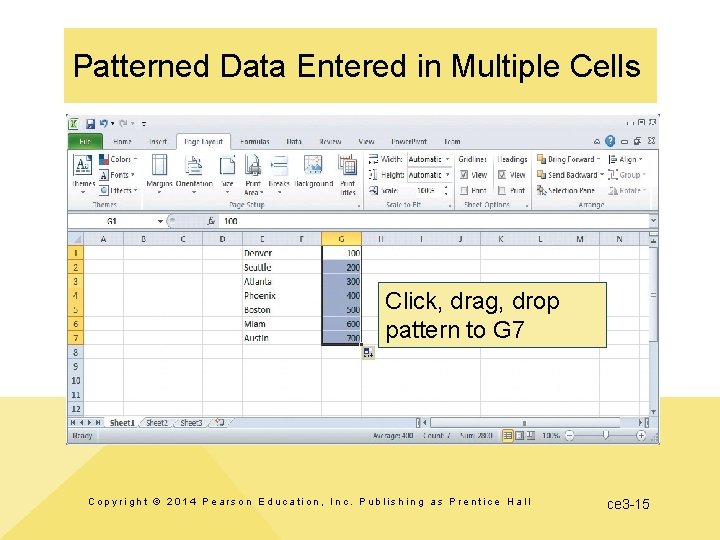Viewport: 720px width, 540px height.
Task: Open Page Setup dialog launcher
Action: pyautogui.click(x=359, y=206)
